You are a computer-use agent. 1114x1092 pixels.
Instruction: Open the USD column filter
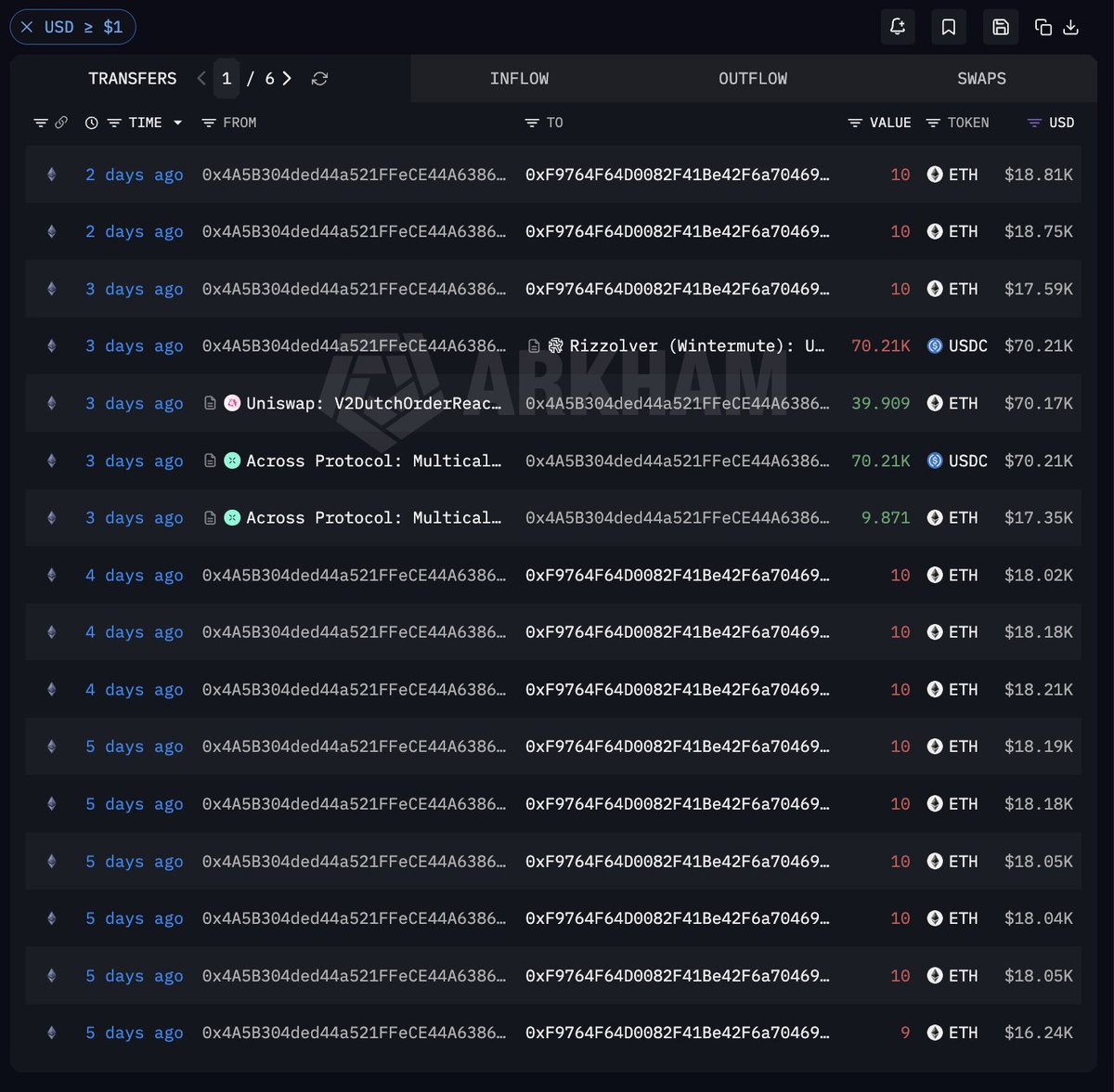point(1034,123)
